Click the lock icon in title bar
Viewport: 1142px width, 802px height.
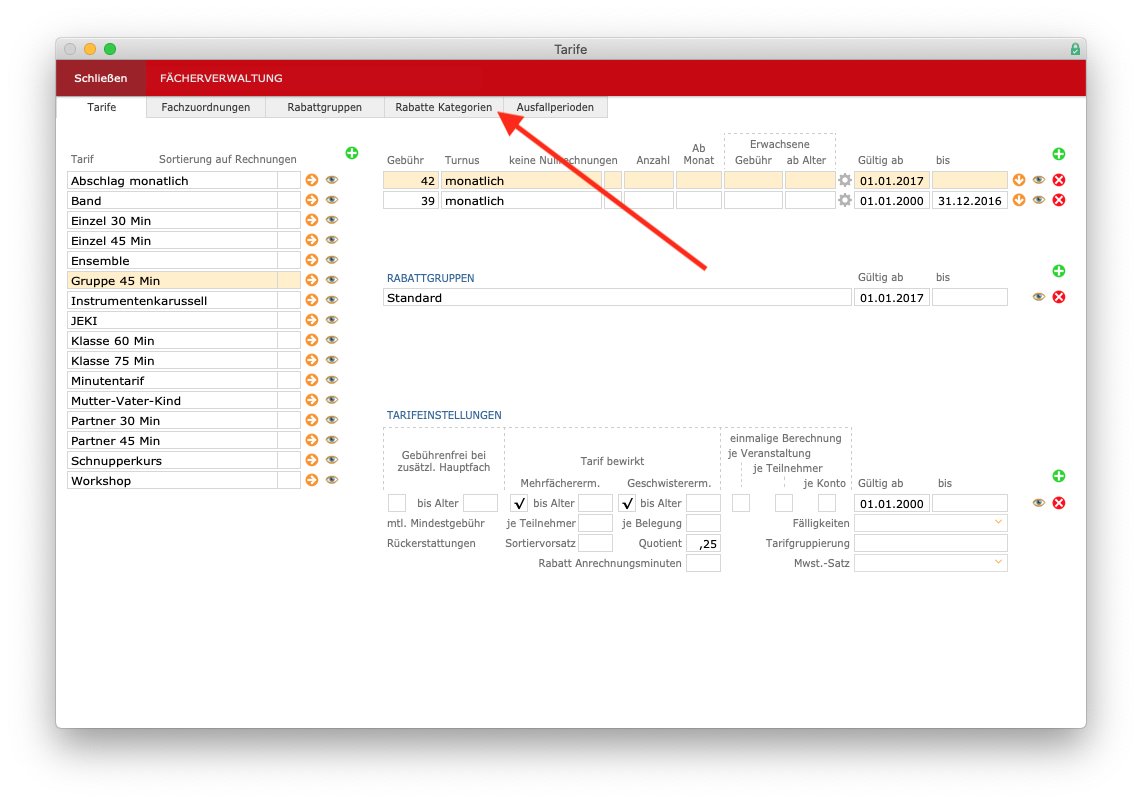(1075, 49)
